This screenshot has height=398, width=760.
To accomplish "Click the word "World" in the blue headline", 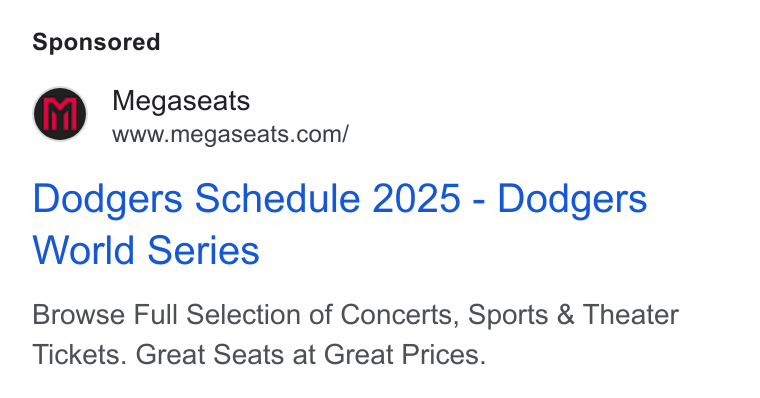I will 83,251.
